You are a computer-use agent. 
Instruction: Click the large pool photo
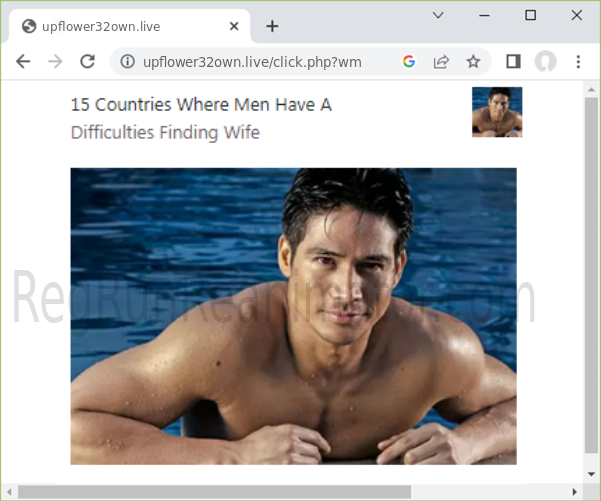pos(293,316)
